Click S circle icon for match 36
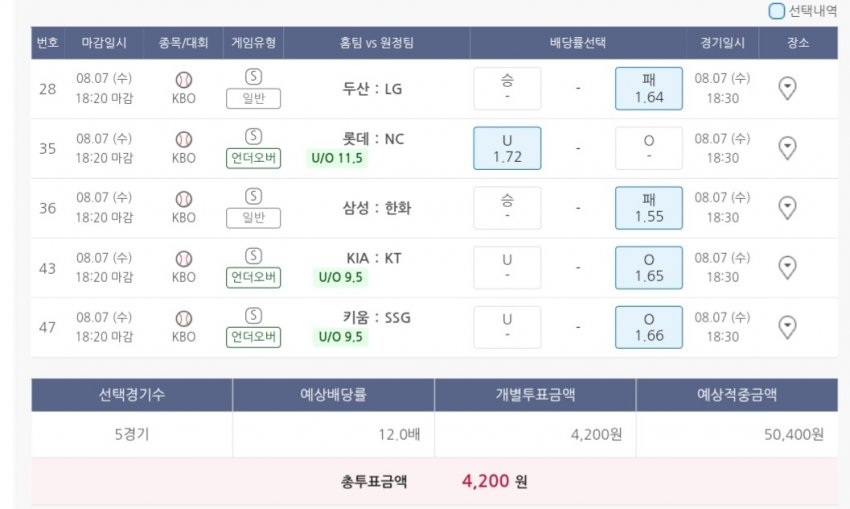This screenshot has height=509, width=850. point(253,196)
